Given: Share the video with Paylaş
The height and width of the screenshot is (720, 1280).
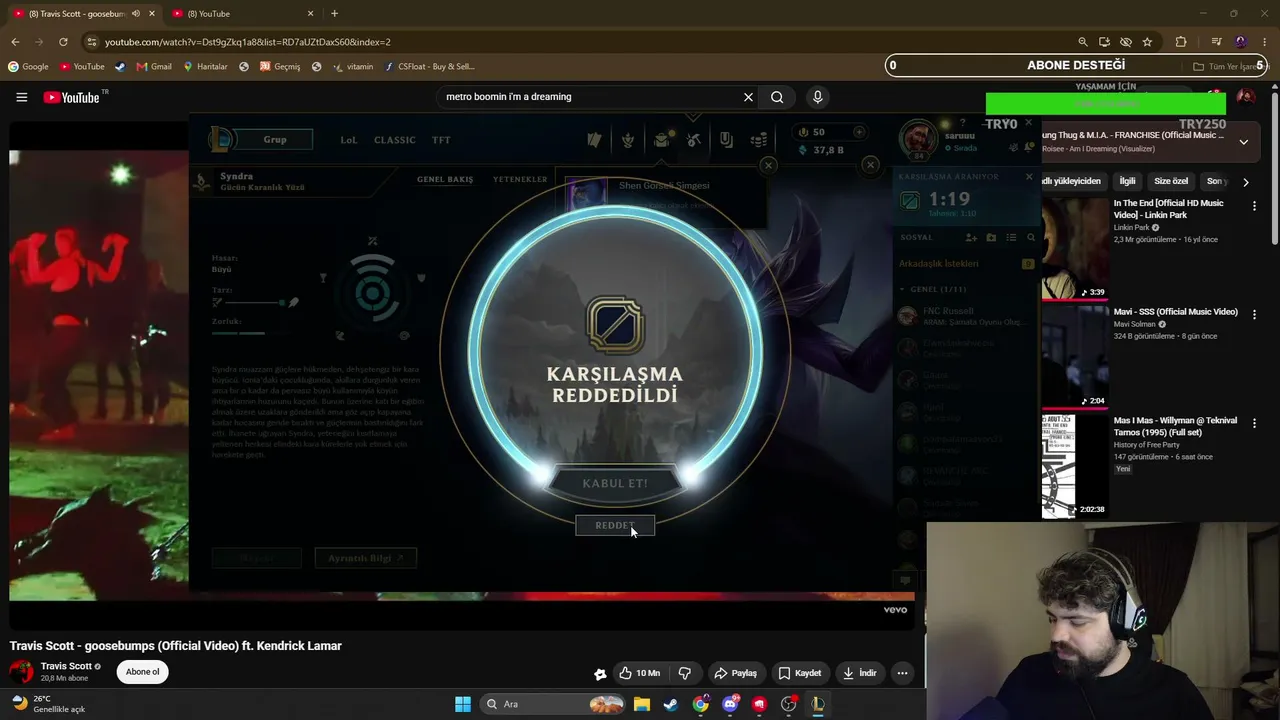Looking at the screenshot, I should point(735,673).
